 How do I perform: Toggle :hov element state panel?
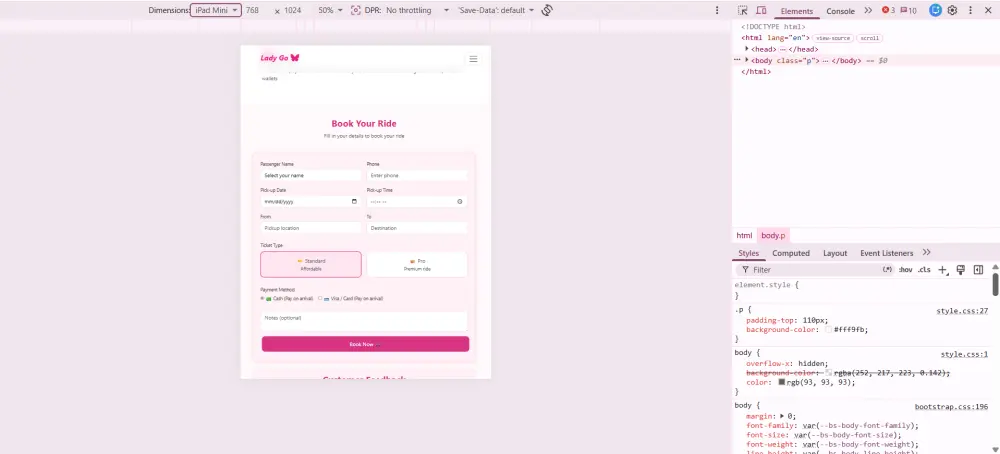pyautogui.click(x=906, y=270)
